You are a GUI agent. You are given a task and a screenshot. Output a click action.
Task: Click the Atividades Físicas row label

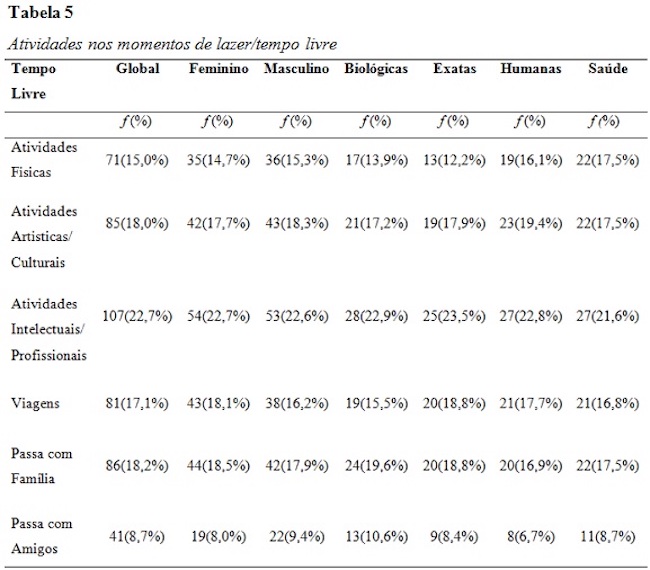coord(43,158)
